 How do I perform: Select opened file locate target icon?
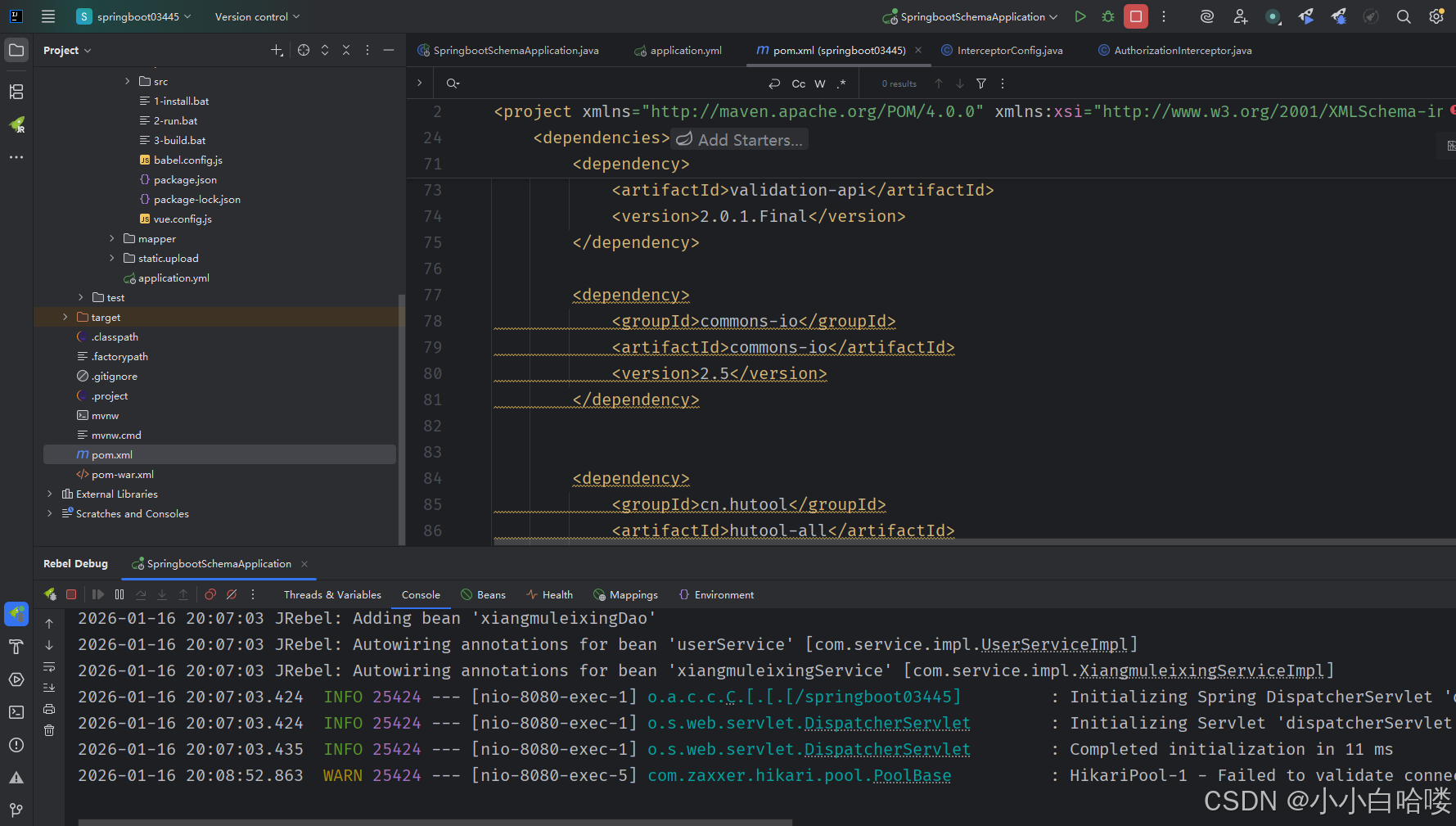coord(304,50)
